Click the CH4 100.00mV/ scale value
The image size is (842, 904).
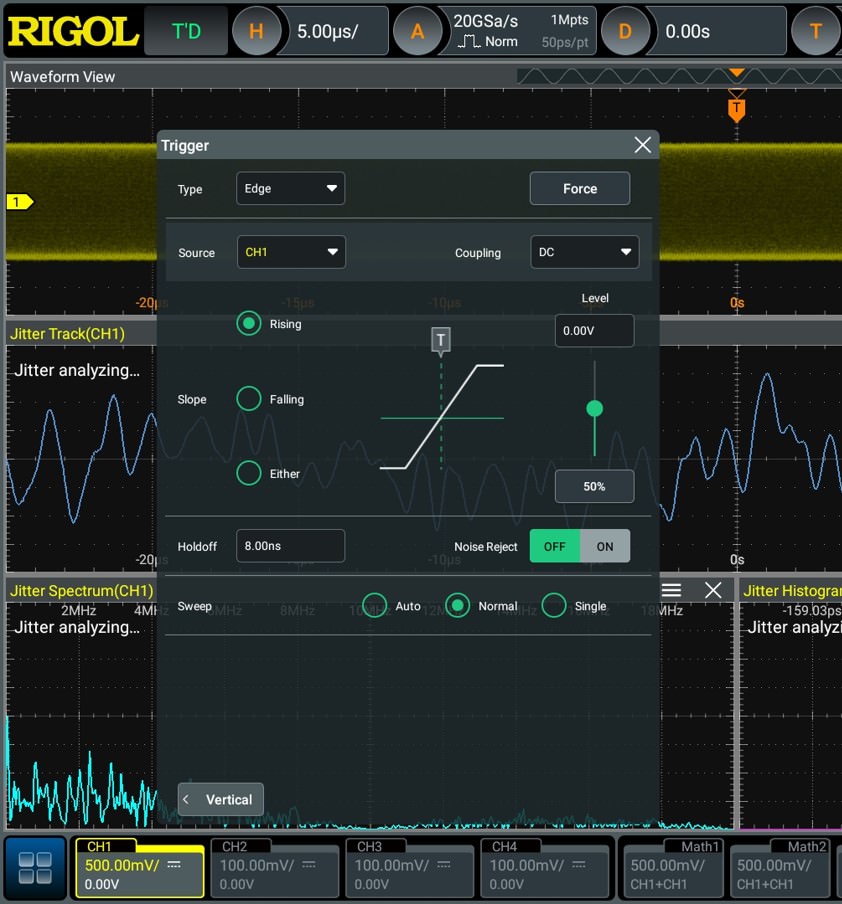point(527,865)
